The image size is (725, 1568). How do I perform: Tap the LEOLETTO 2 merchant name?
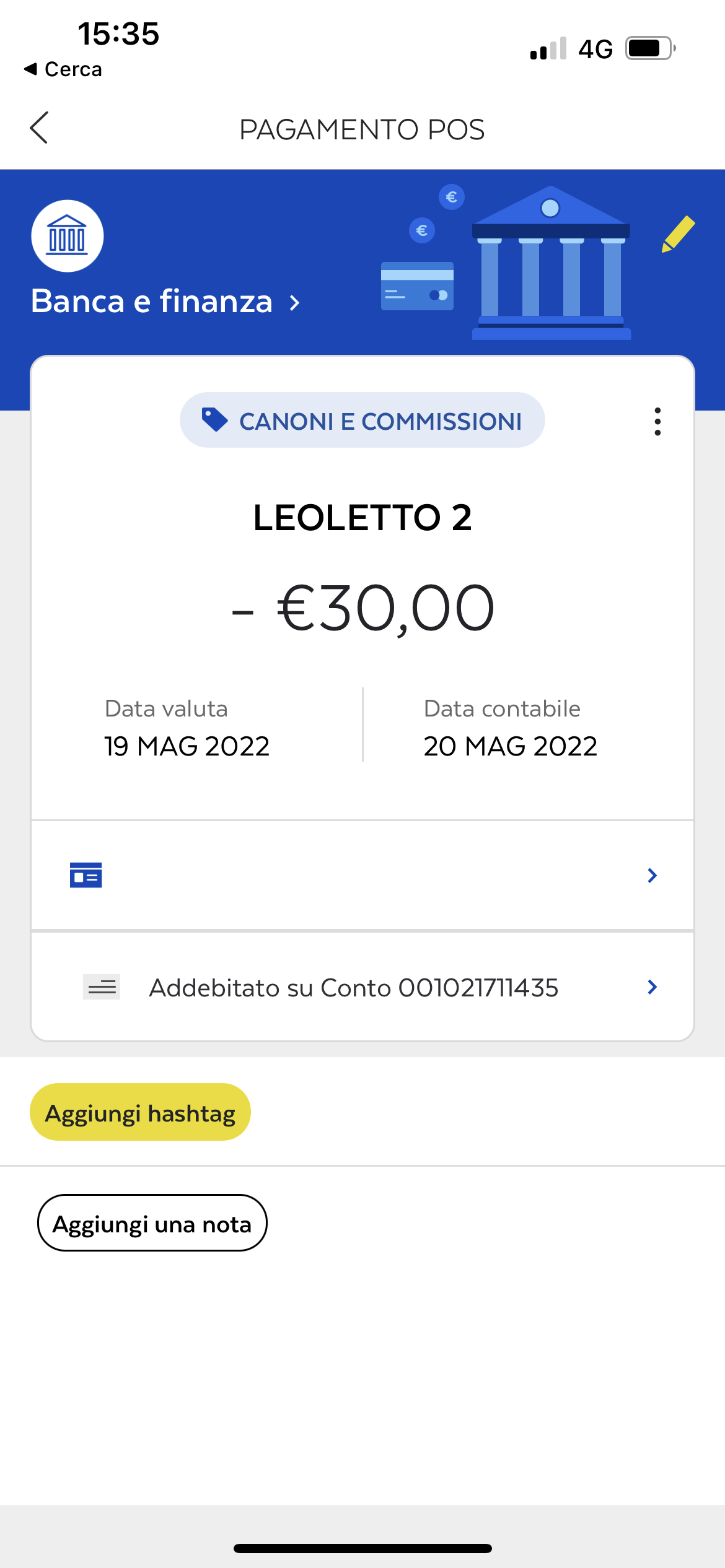click(362, 518)
